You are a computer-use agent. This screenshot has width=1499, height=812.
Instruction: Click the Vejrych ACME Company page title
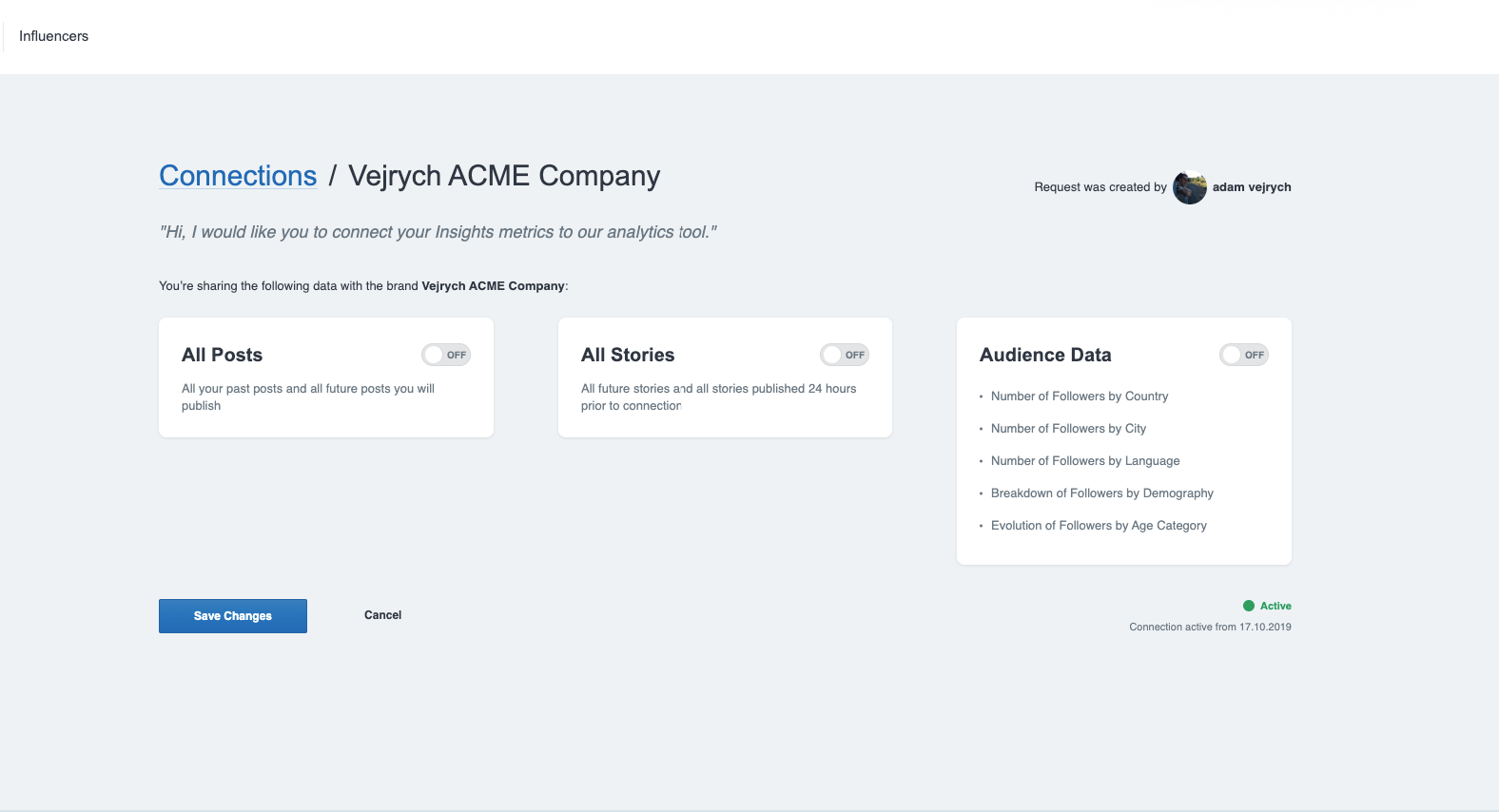(504, 176)
